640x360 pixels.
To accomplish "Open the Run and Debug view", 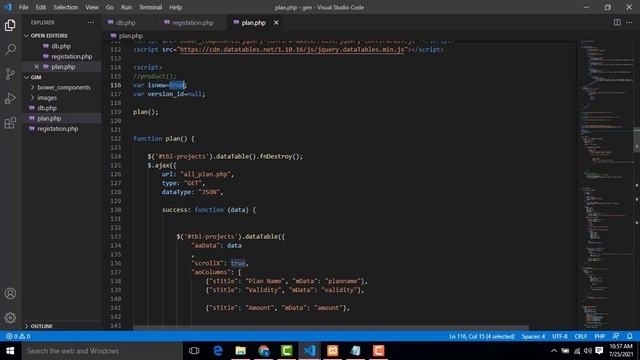I will pyautogui.click(x=10, y=98).
